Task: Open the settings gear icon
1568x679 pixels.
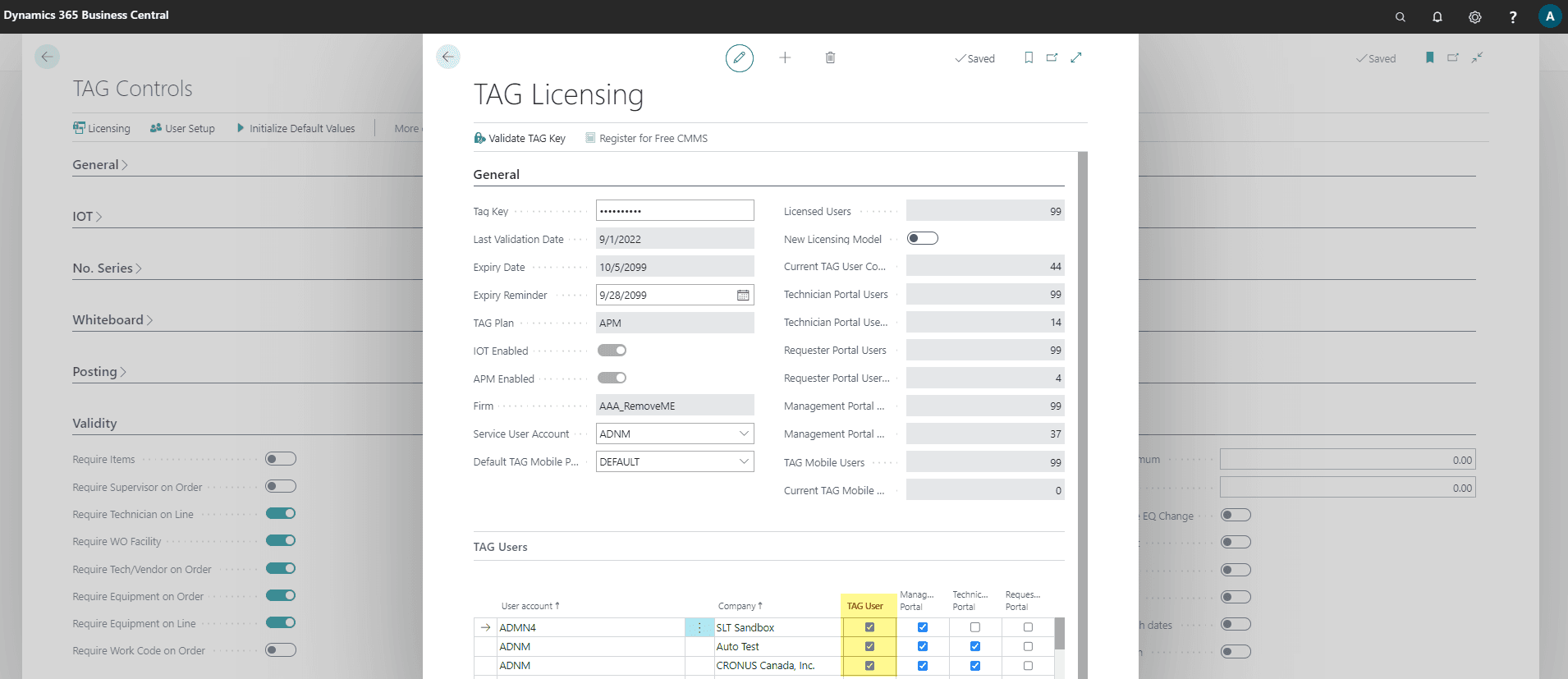Action: click(x=1475, y=17)
